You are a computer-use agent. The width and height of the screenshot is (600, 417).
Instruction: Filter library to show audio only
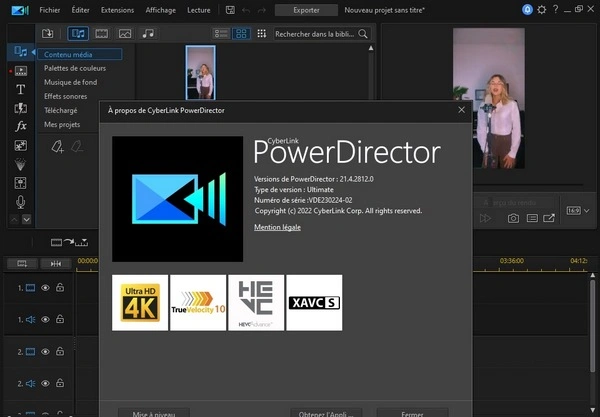click(x=149, y=33)
